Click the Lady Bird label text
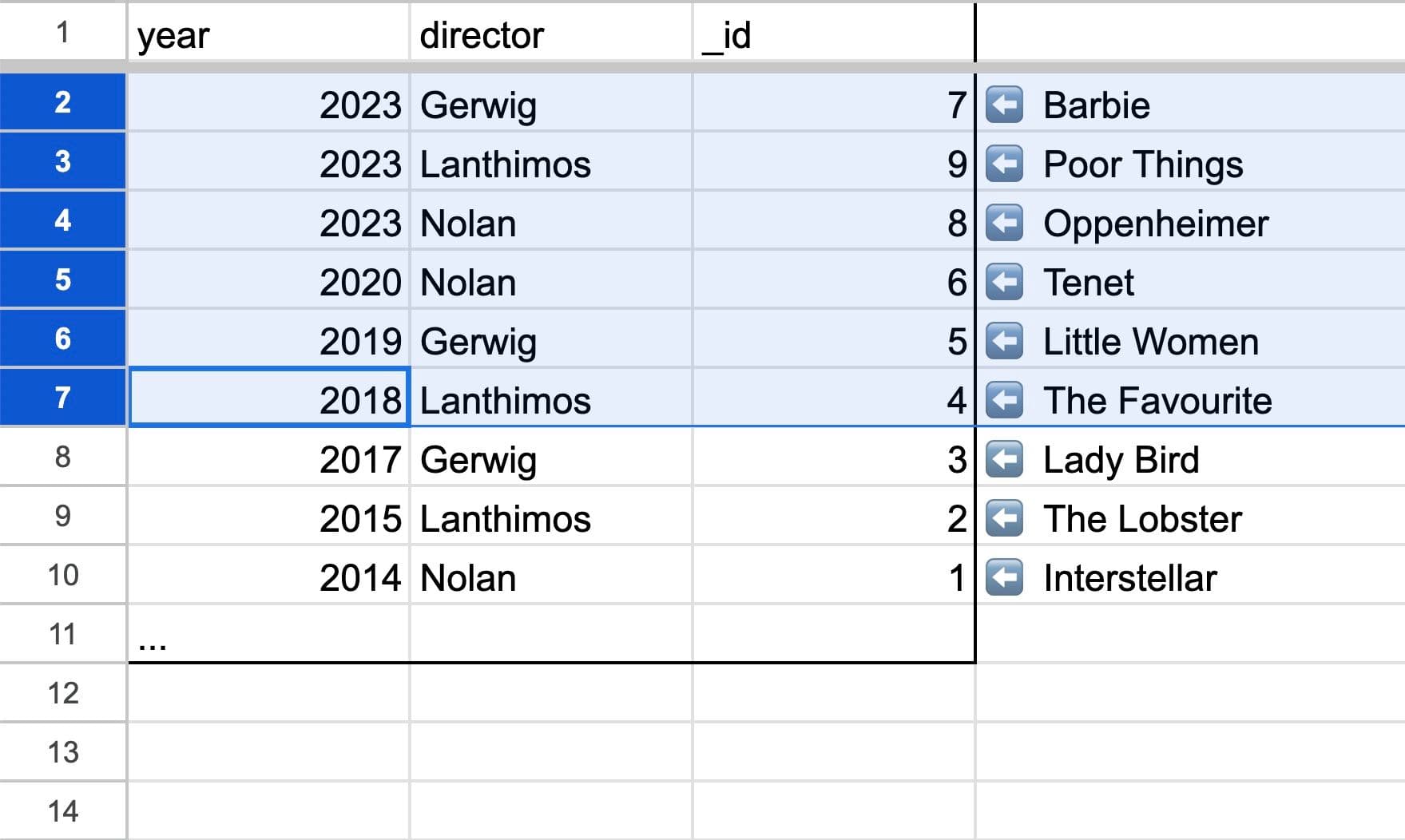 (1121, 459)
